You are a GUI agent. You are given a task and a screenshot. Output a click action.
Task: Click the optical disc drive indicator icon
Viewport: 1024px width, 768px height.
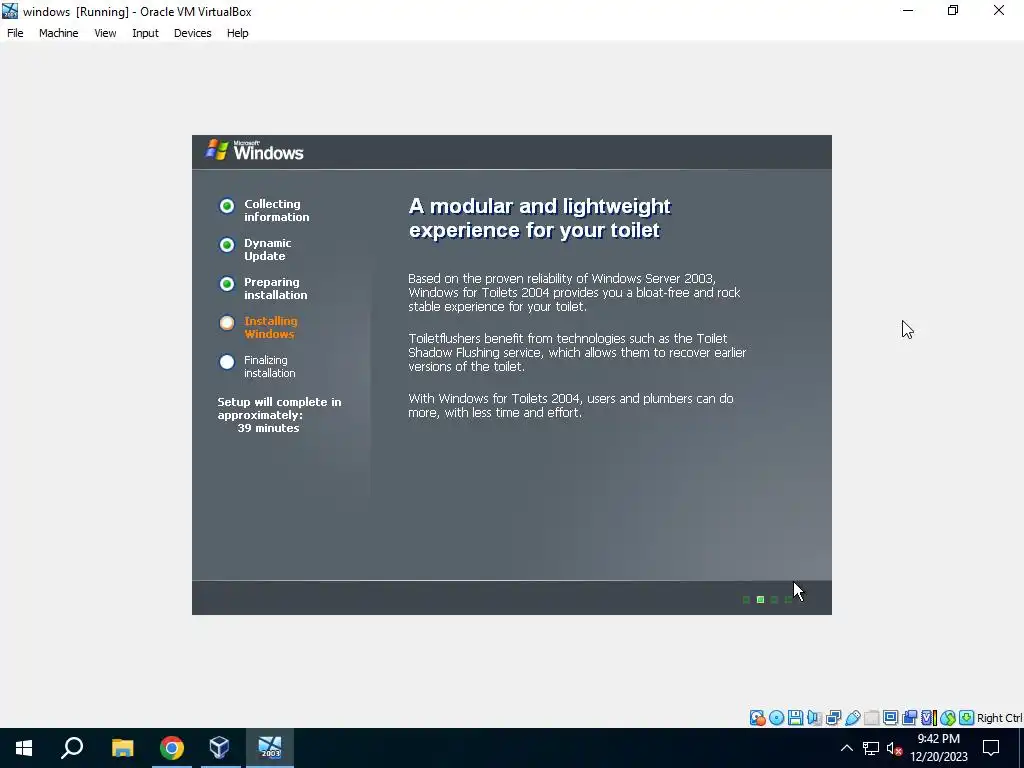click(x=776, y=718)
